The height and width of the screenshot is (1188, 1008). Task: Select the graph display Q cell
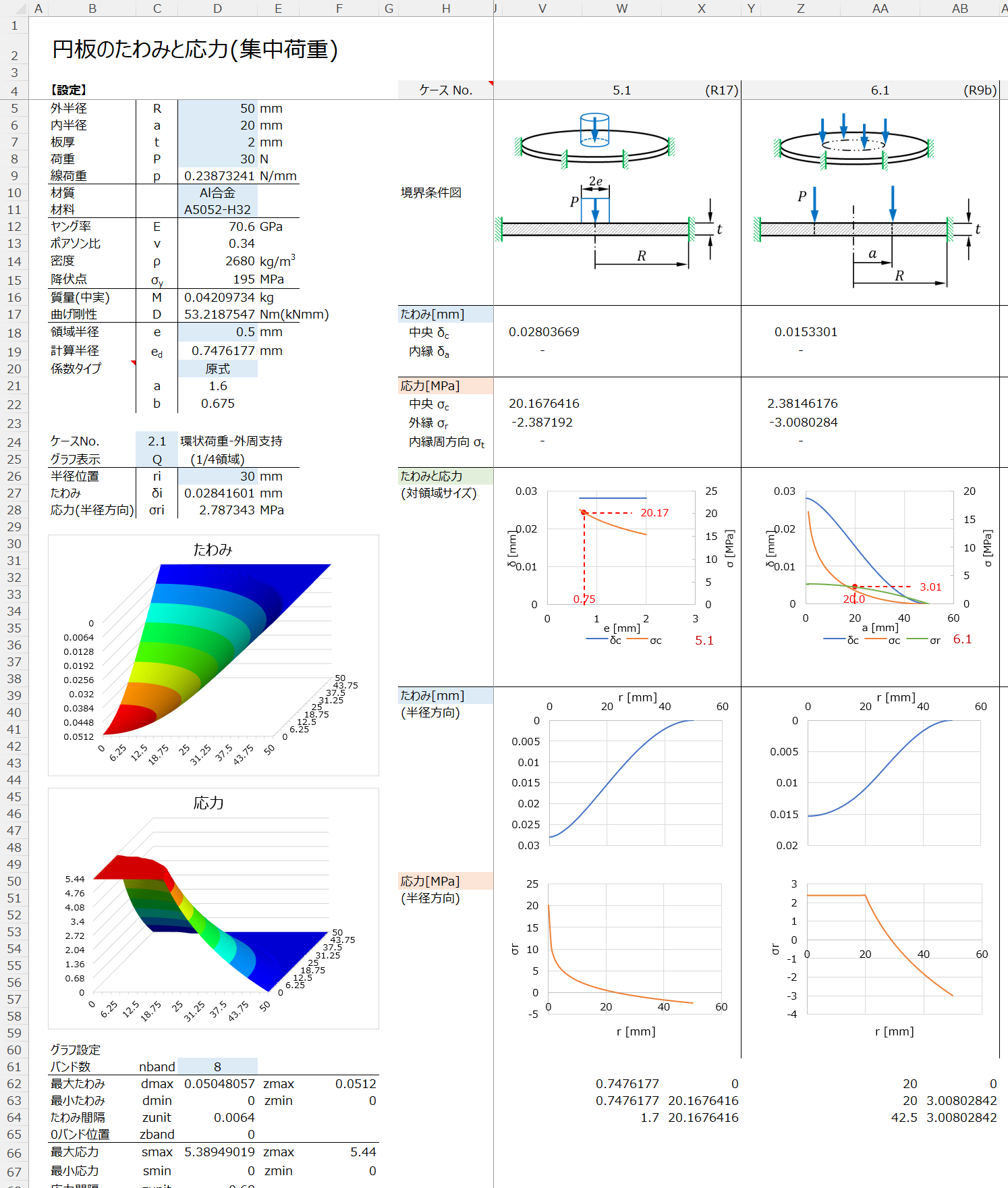point(157,460)
